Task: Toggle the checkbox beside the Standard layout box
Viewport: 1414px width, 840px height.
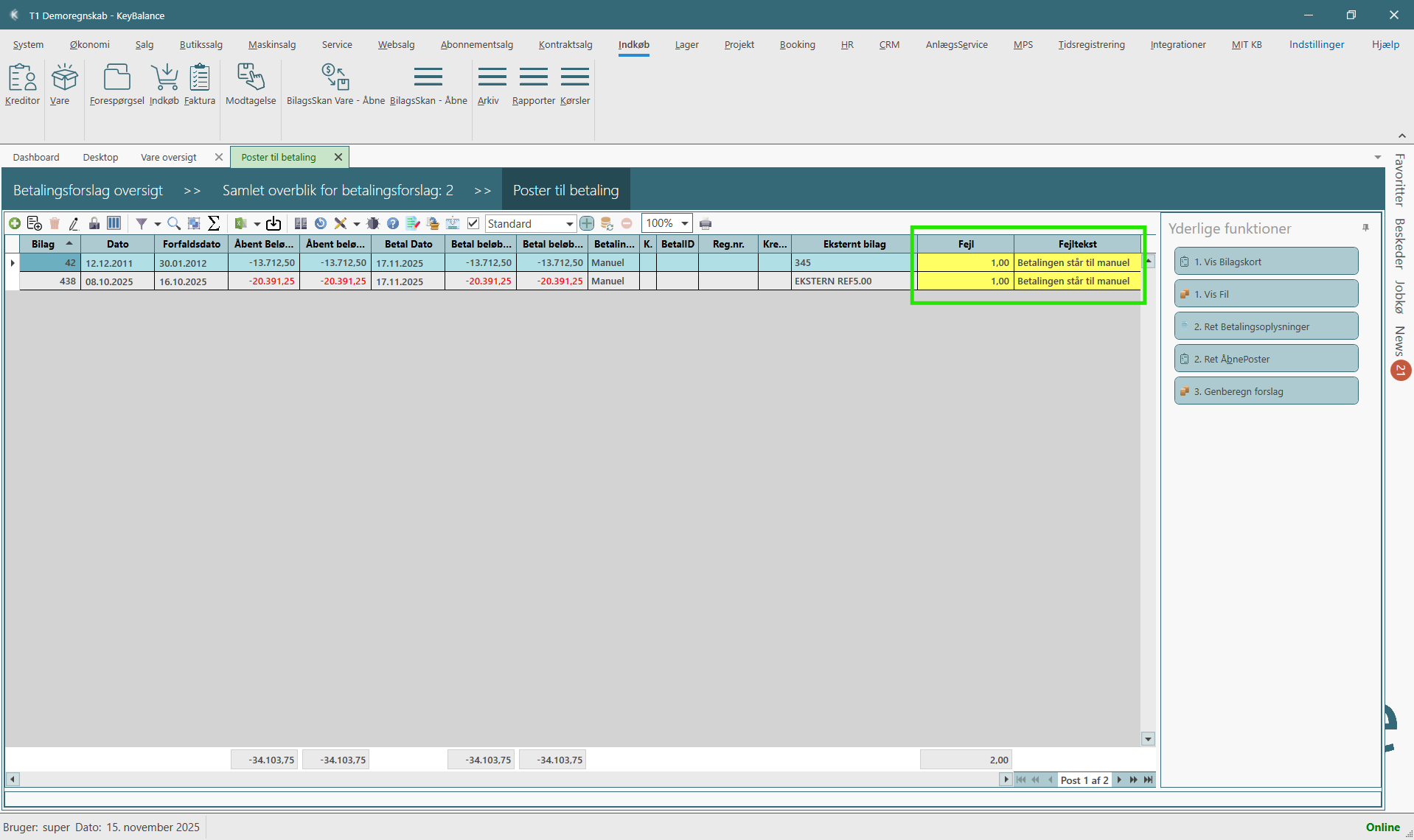Action: [x=473, y=223]
